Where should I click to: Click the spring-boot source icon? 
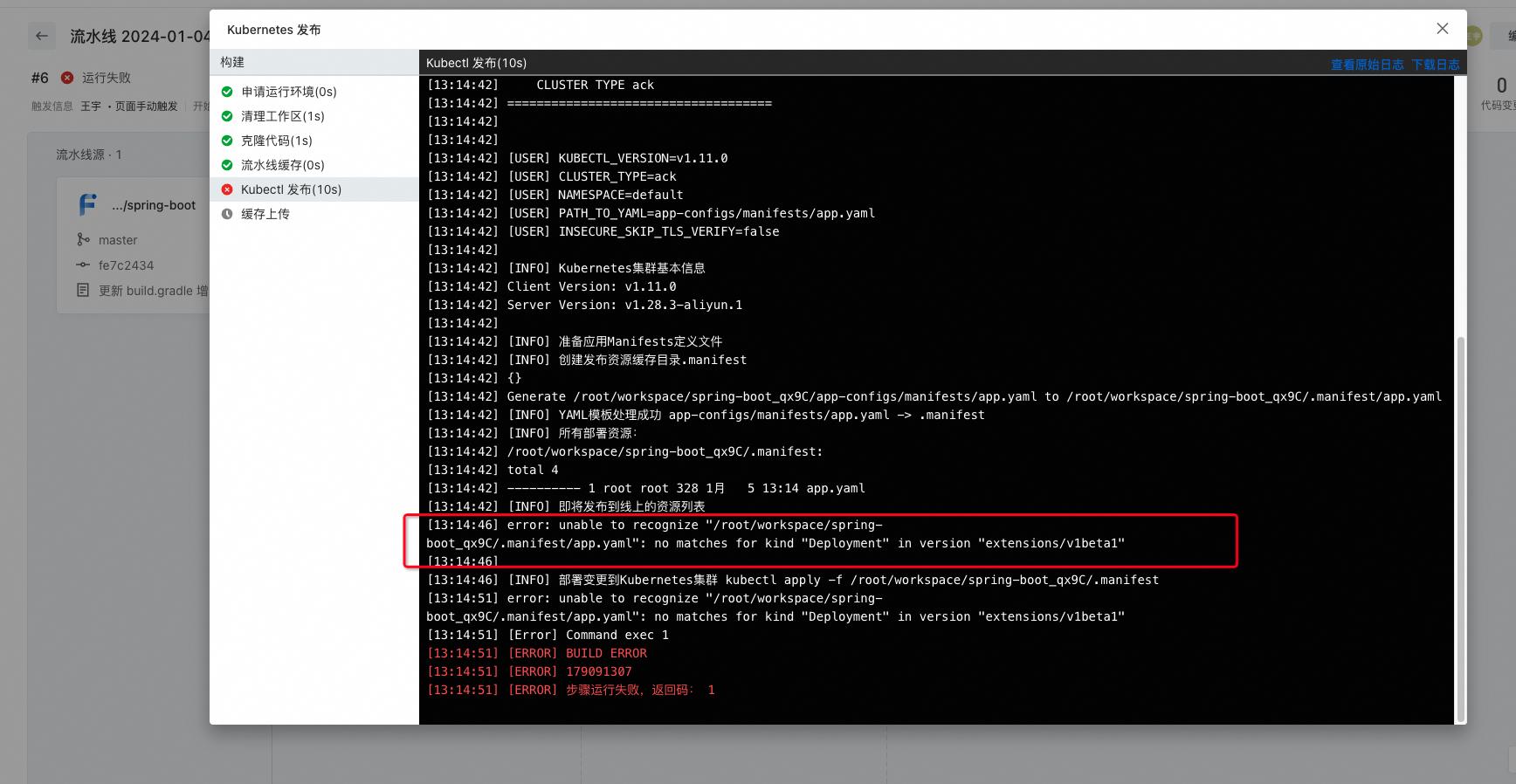point(88,205)
